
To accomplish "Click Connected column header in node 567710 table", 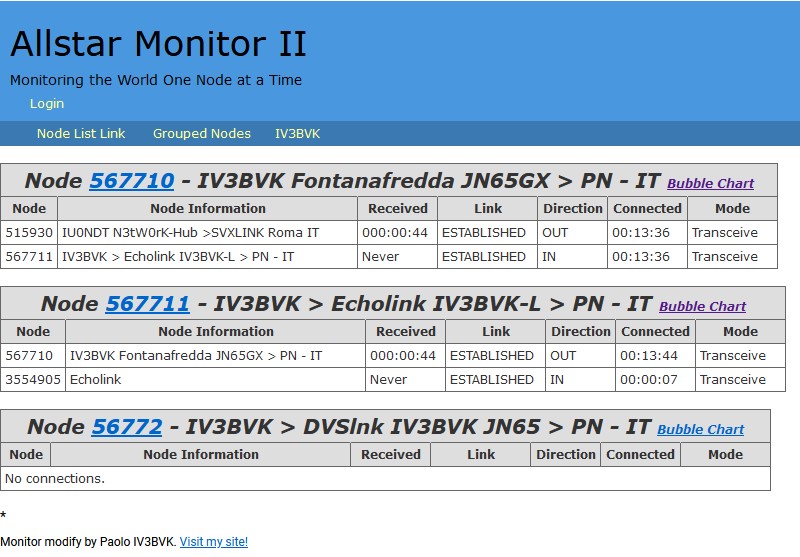I will point(647,209).
